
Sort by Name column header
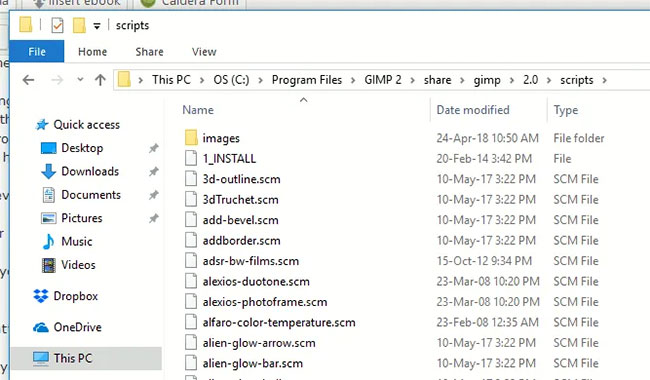click(198, 110)
